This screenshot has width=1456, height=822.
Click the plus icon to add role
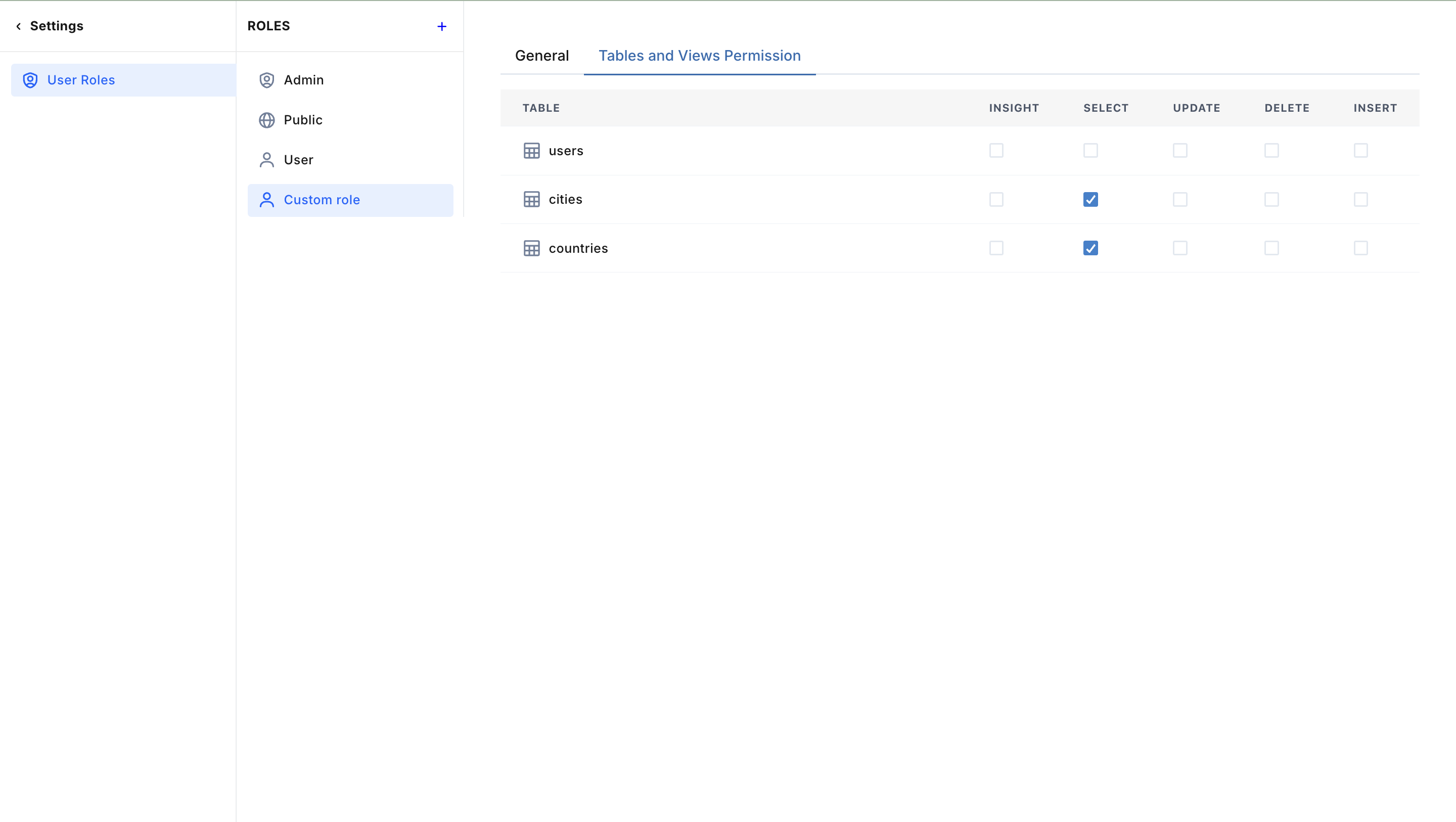(441, 27)
